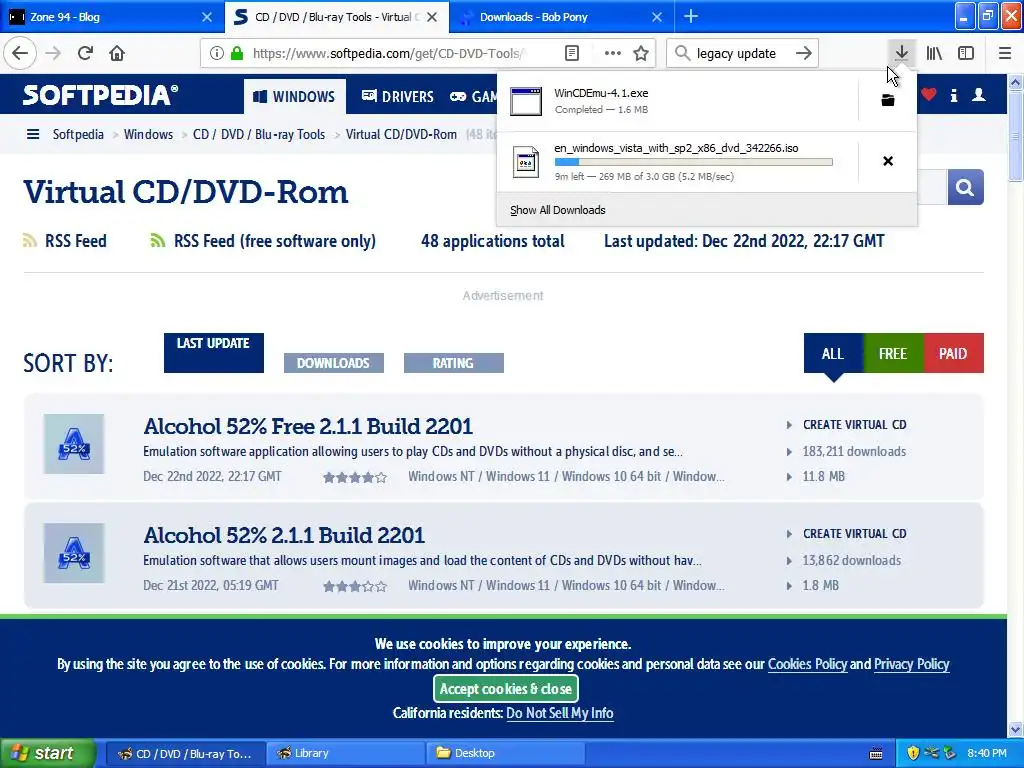Viewport: 1024px width, 768px height.
Task: Click the Windows breadcrumb link
Action: tap(148, 135)
